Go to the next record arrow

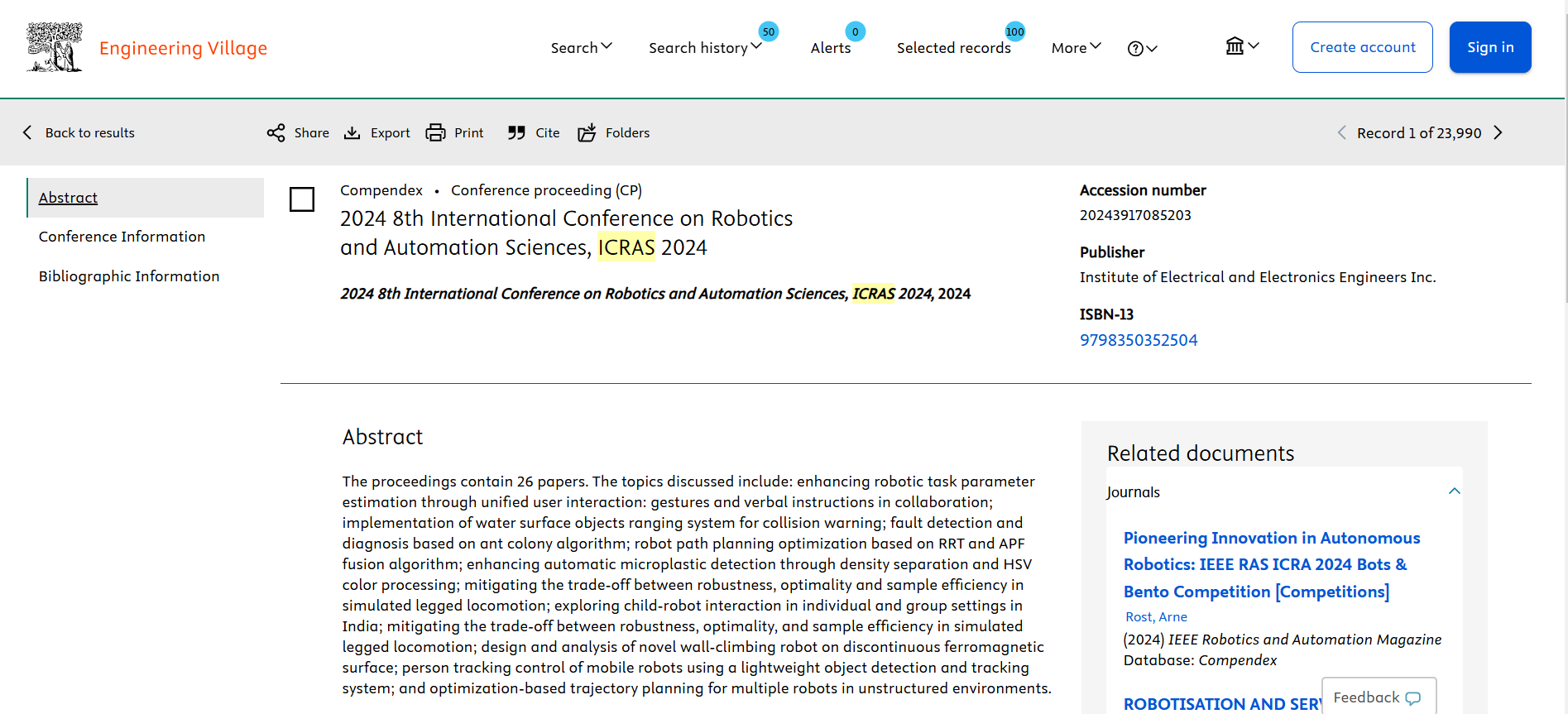[1498, 133]
